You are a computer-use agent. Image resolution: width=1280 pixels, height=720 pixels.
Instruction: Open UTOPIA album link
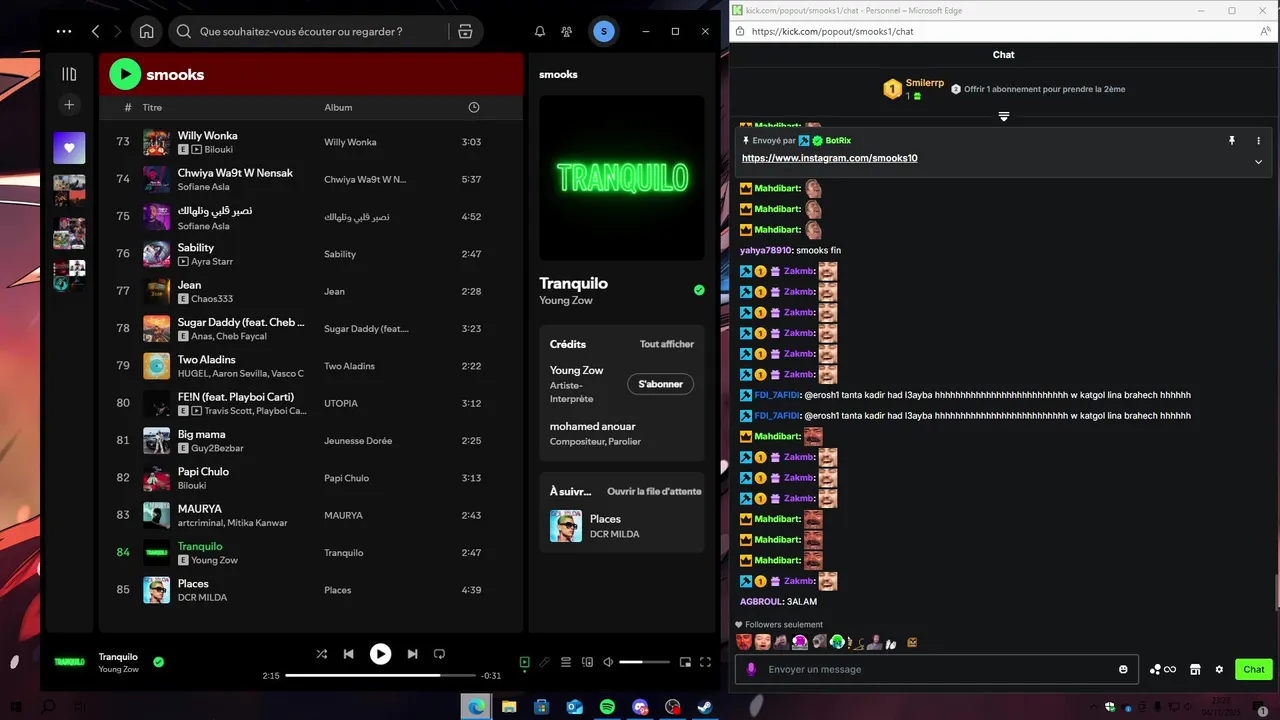[340, 403]
